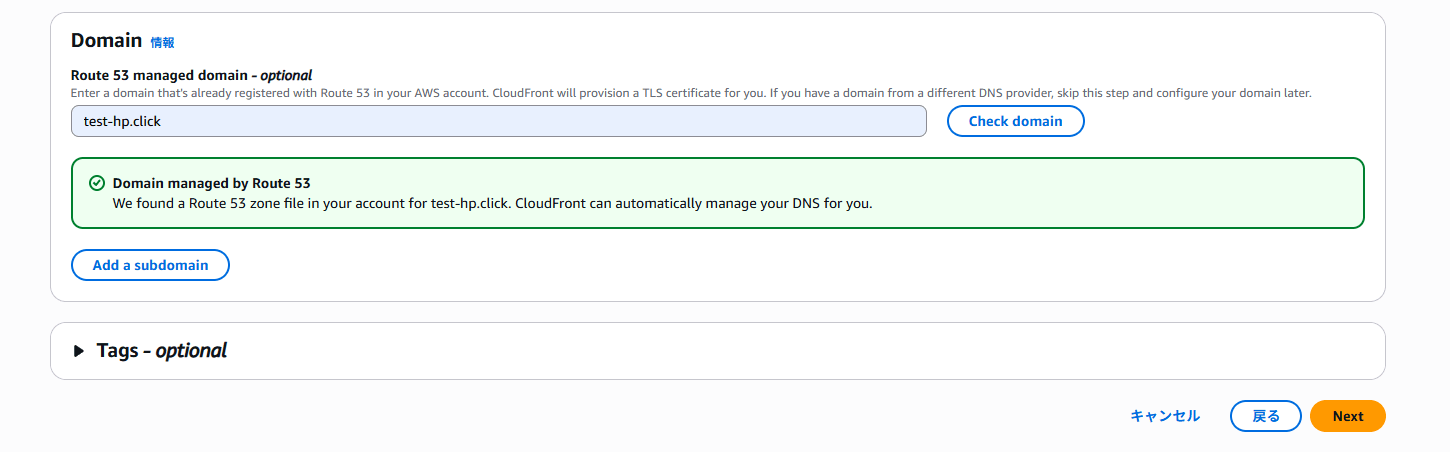Click the green success checkmark icon
The height and width of the screenshot is (452, 1450).
pyautogui.click(x=97, y=184)
